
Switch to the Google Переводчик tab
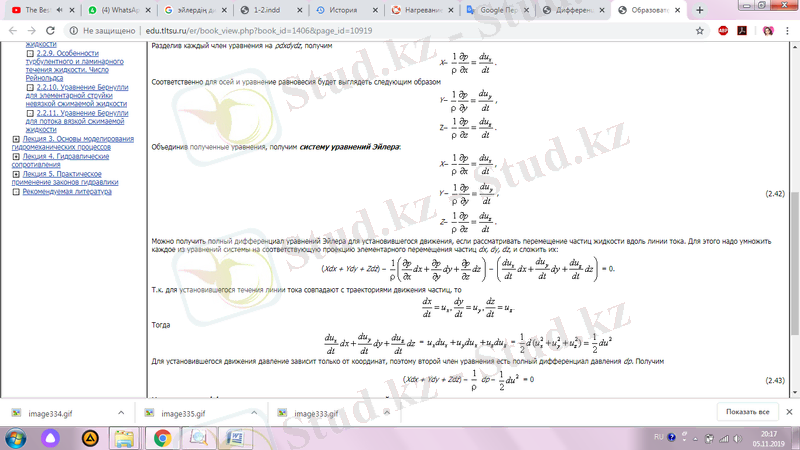tap(494, 10)
